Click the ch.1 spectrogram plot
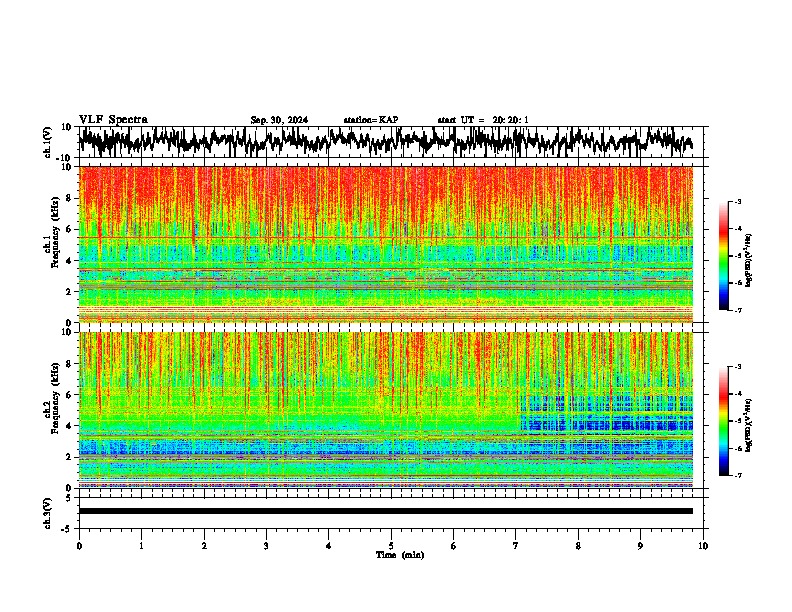The height and width of the screenshot is (612, 792). pyautogui.click(x=386, y=244)
